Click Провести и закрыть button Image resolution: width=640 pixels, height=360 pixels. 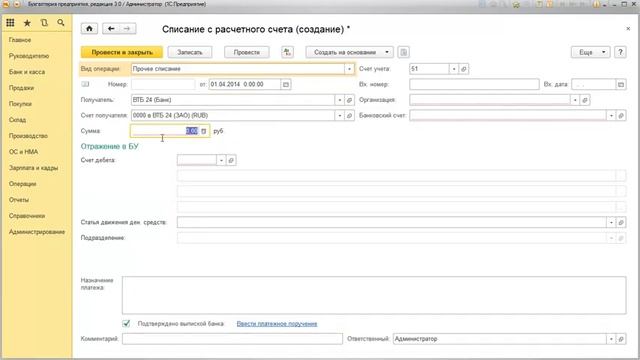(122, 52)
